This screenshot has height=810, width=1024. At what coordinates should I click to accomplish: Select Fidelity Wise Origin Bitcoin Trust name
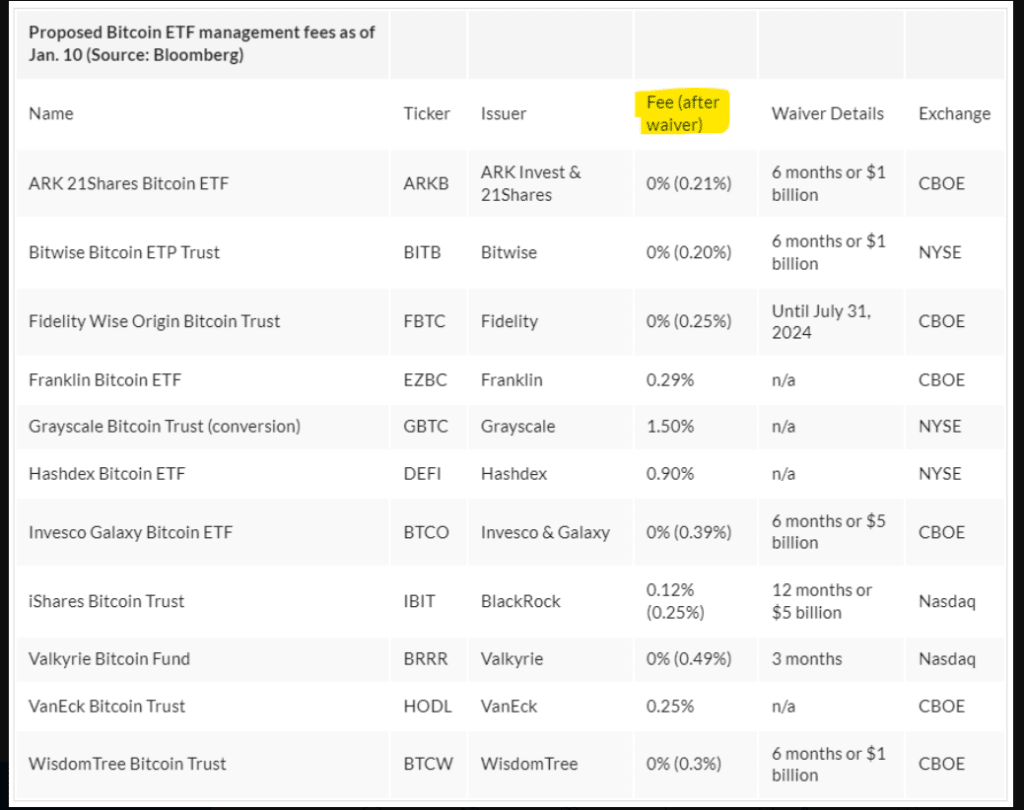point(154,321)
